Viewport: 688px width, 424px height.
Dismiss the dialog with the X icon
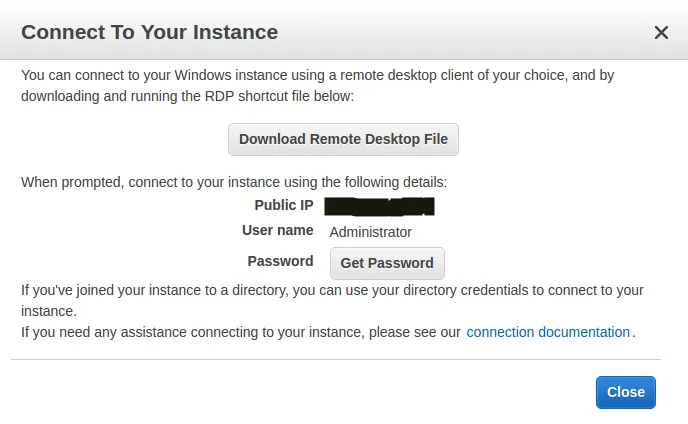661,32
